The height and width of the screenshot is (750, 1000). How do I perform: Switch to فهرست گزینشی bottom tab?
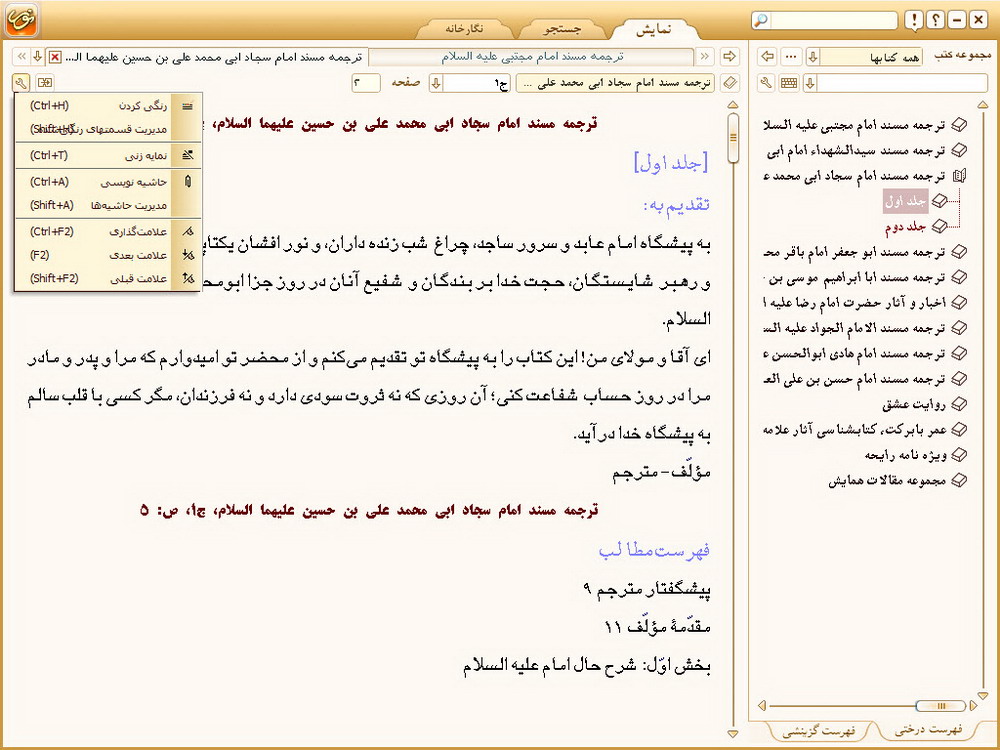tap(818, 731)
